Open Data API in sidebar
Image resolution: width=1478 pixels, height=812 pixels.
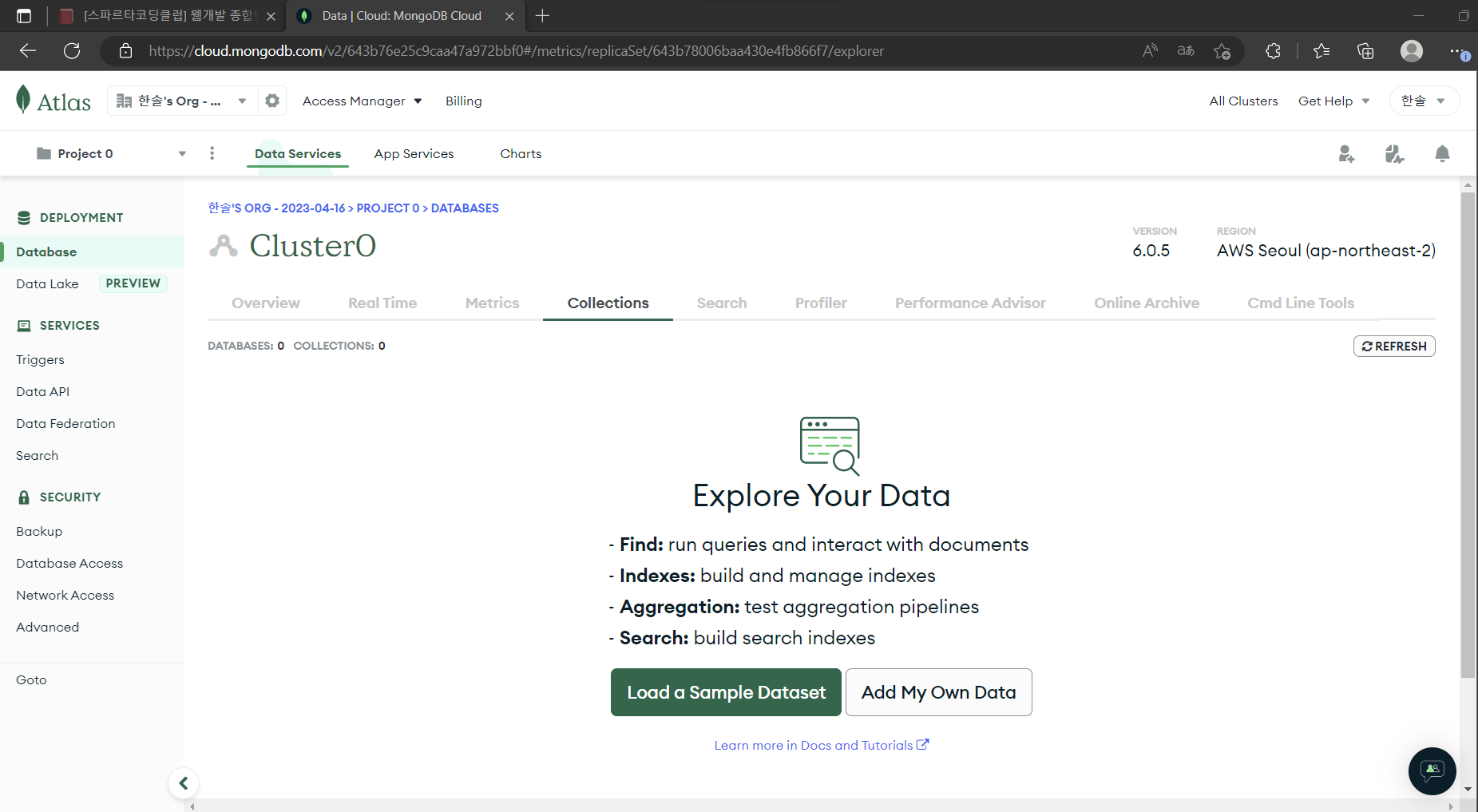(42, 391)
